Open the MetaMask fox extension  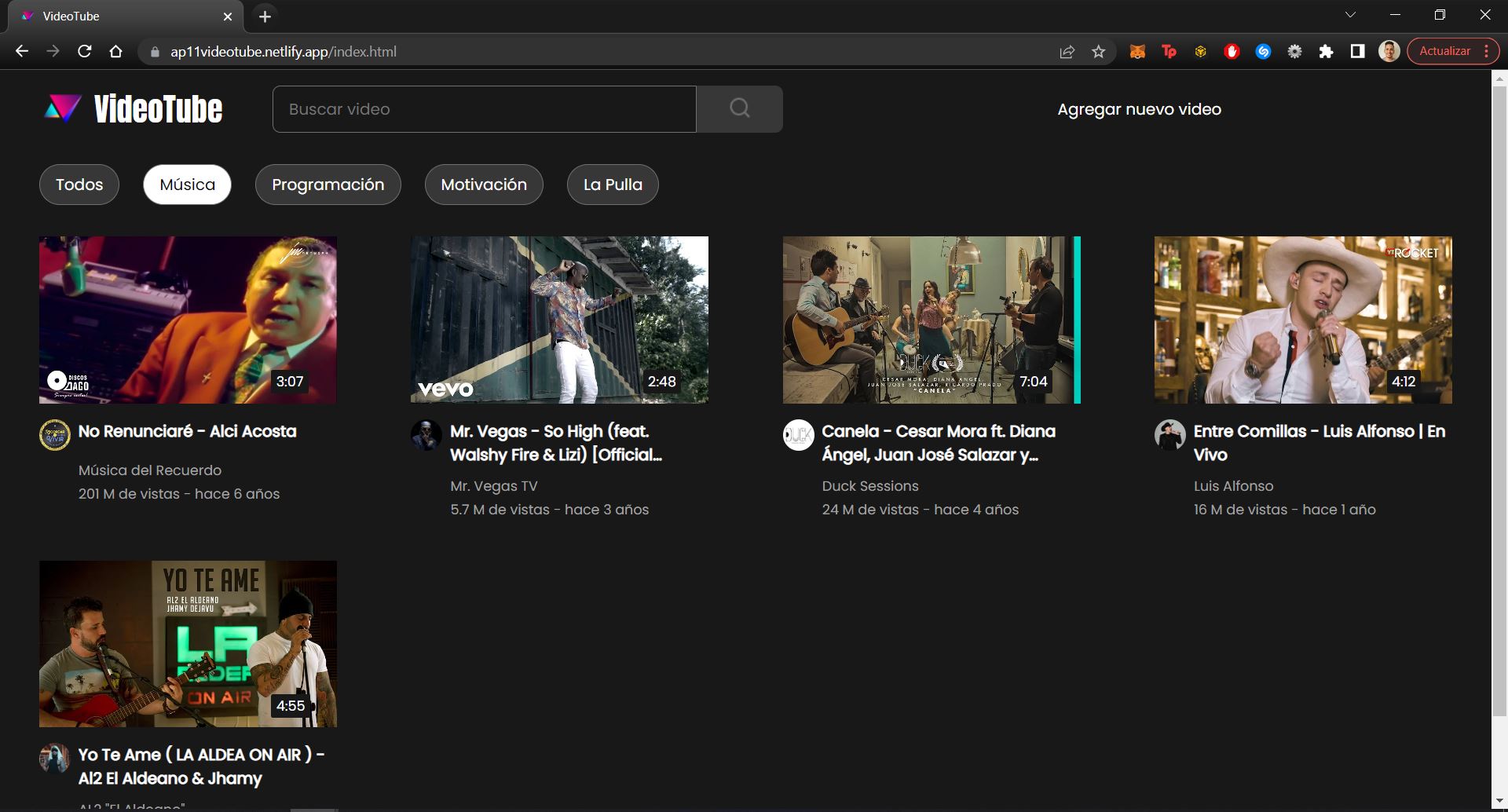point(1137,52)
